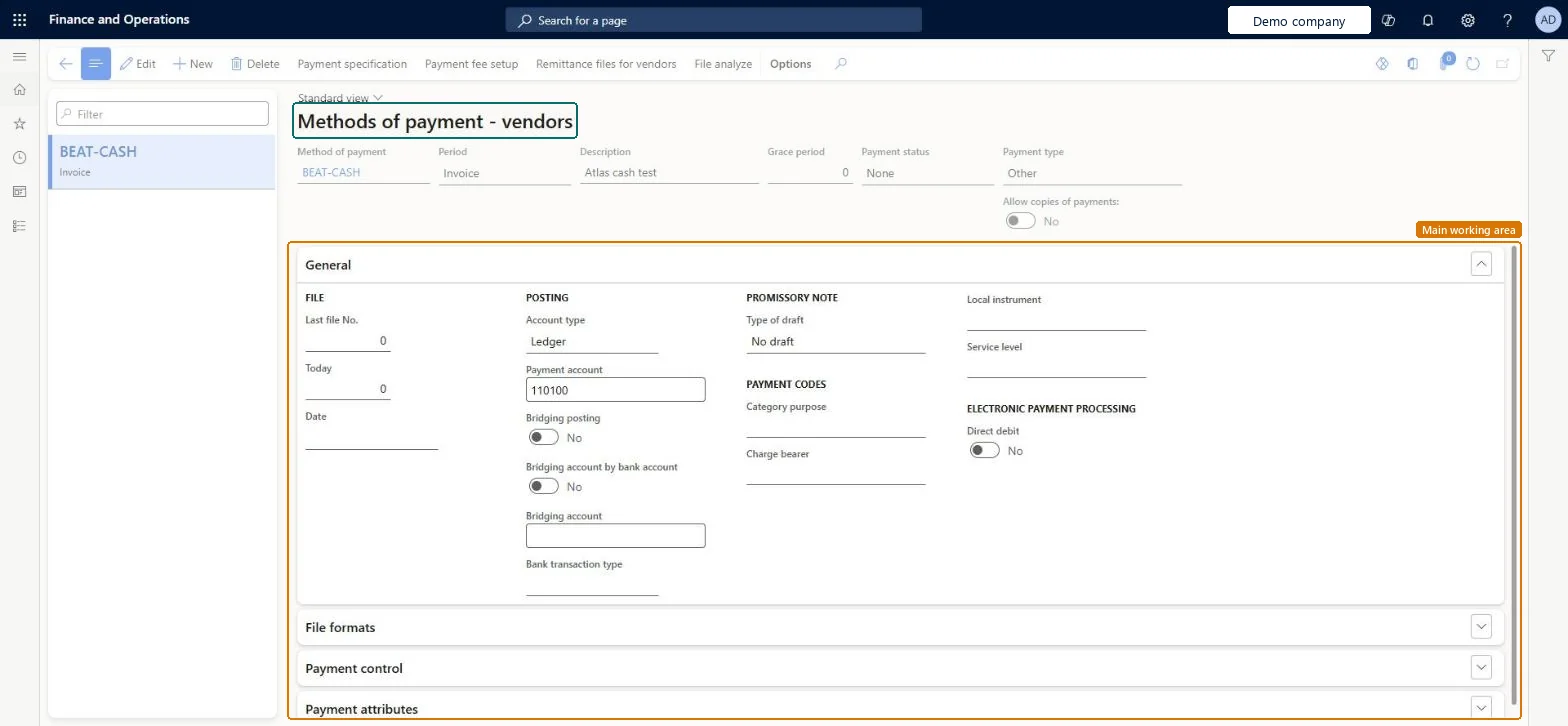Create a New payment method
1568x726 pixels.
coord(193,64)
